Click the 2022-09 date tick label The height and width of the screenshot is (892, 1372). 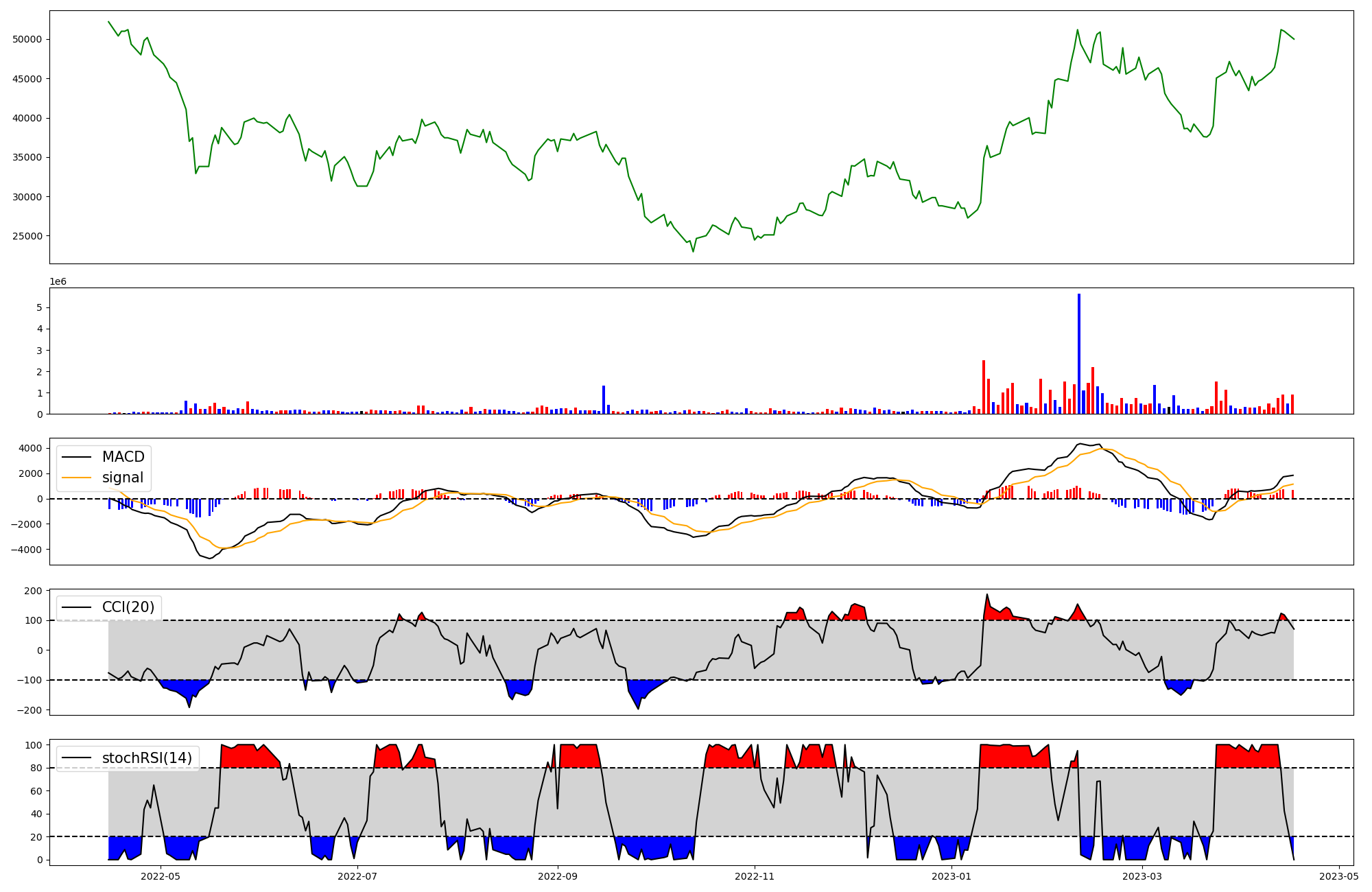click(x=558, y=876)
